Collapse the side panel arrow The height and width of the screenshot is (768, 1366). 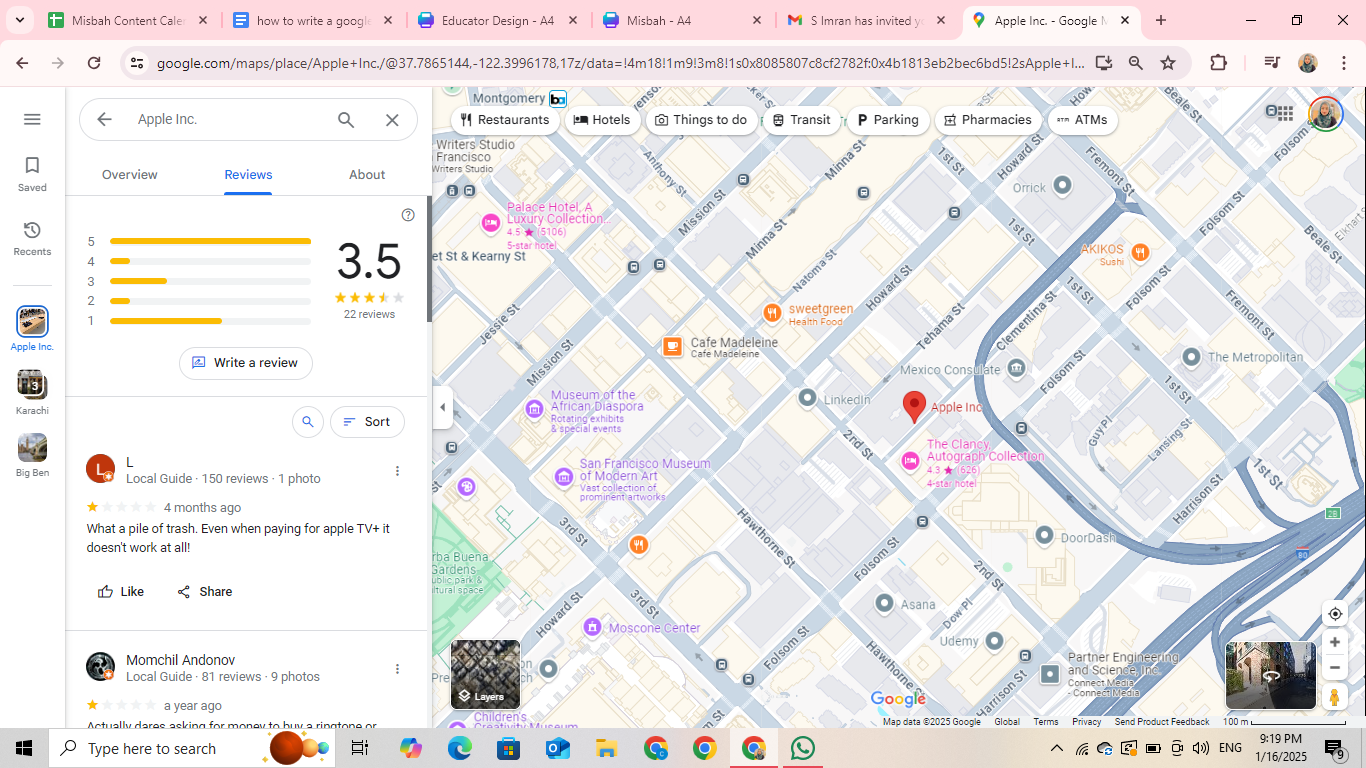point(442,407)
